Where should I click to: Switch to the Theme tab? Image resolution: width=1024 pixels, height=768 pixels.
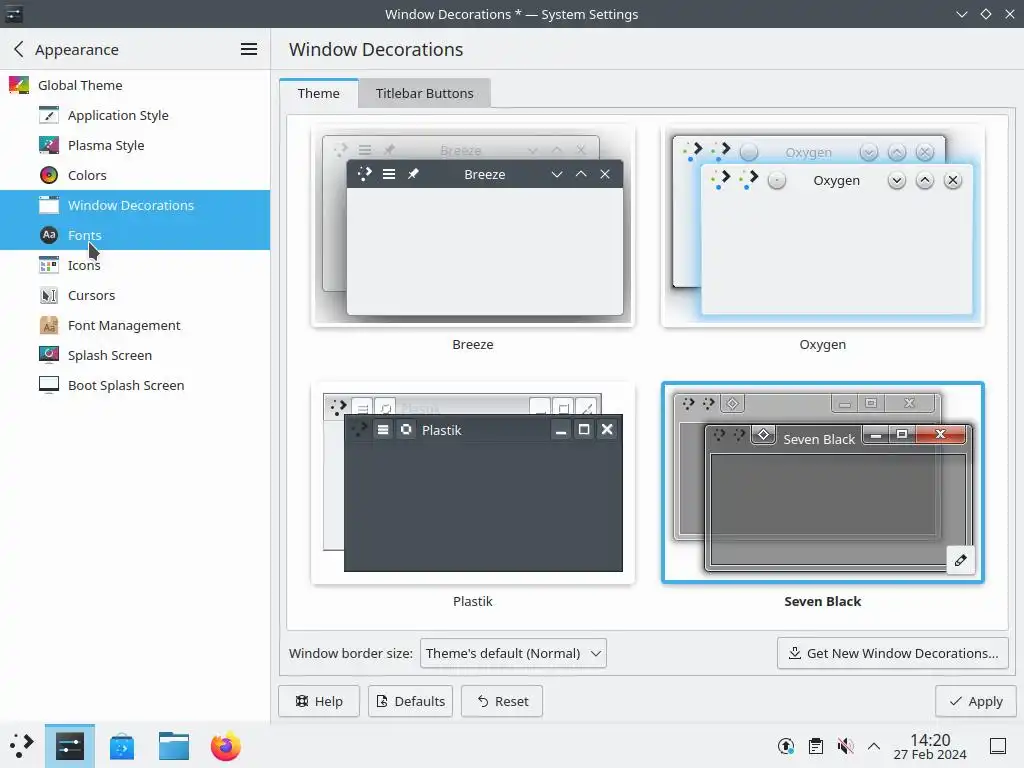[x=319, y=93]
